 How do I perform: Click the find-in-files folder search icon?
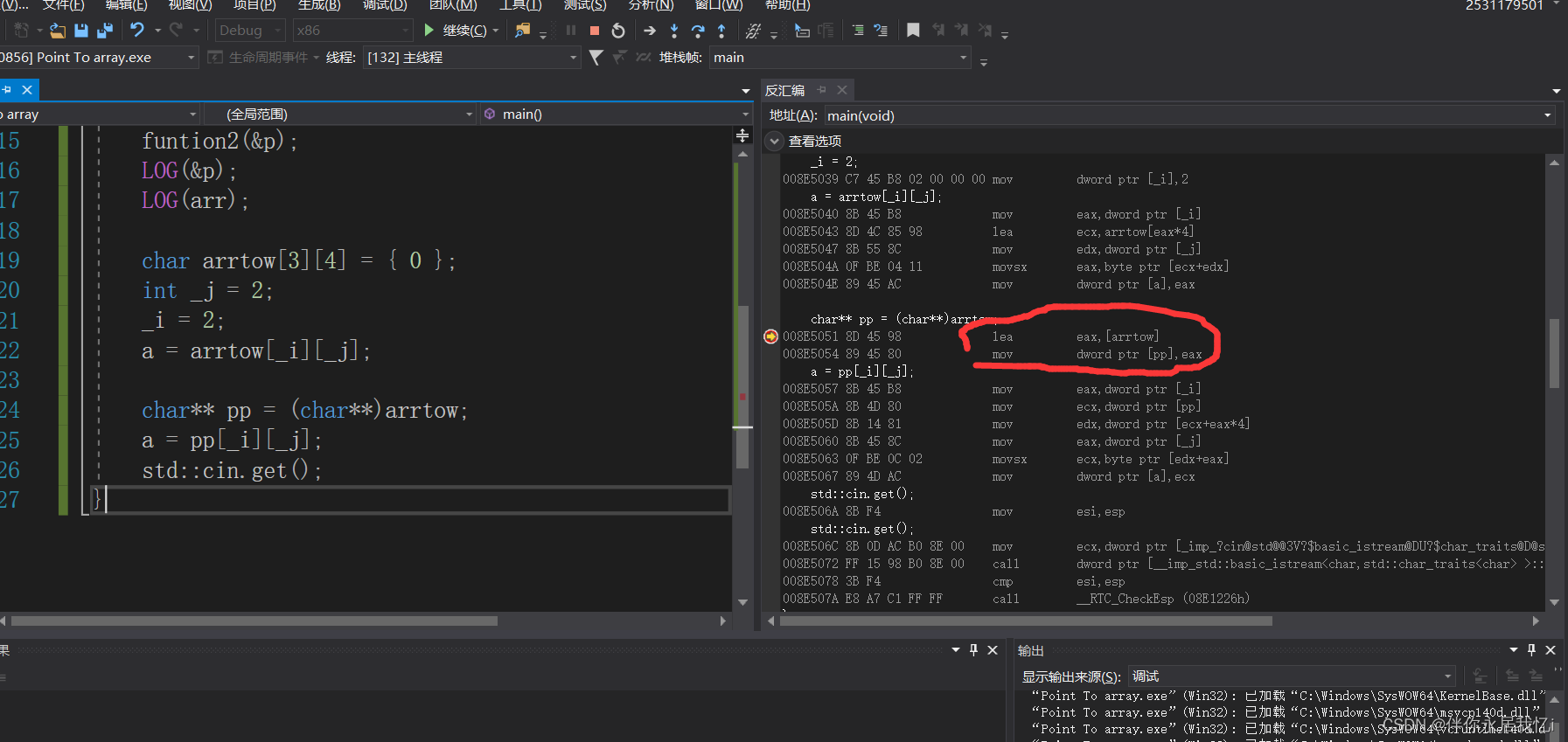pyautogui.click(x=522, y=31)
